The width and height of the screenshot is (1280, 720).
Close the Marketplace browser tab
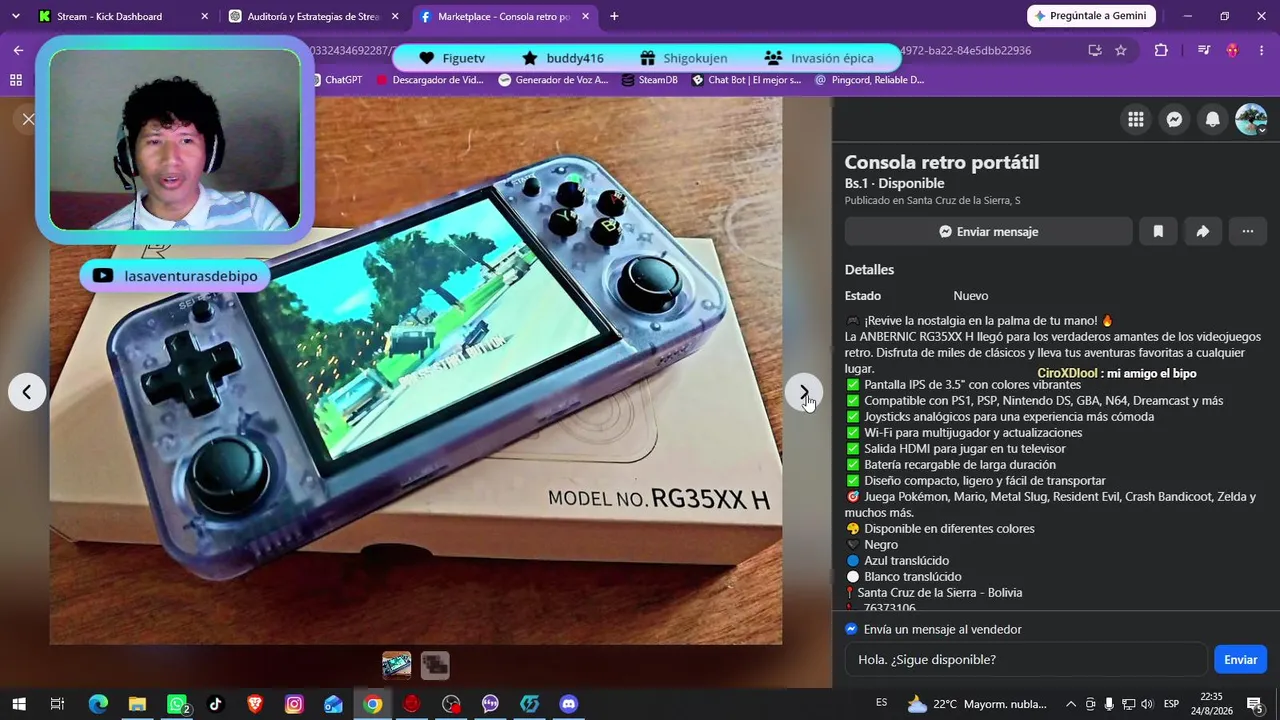pos(586,16)
